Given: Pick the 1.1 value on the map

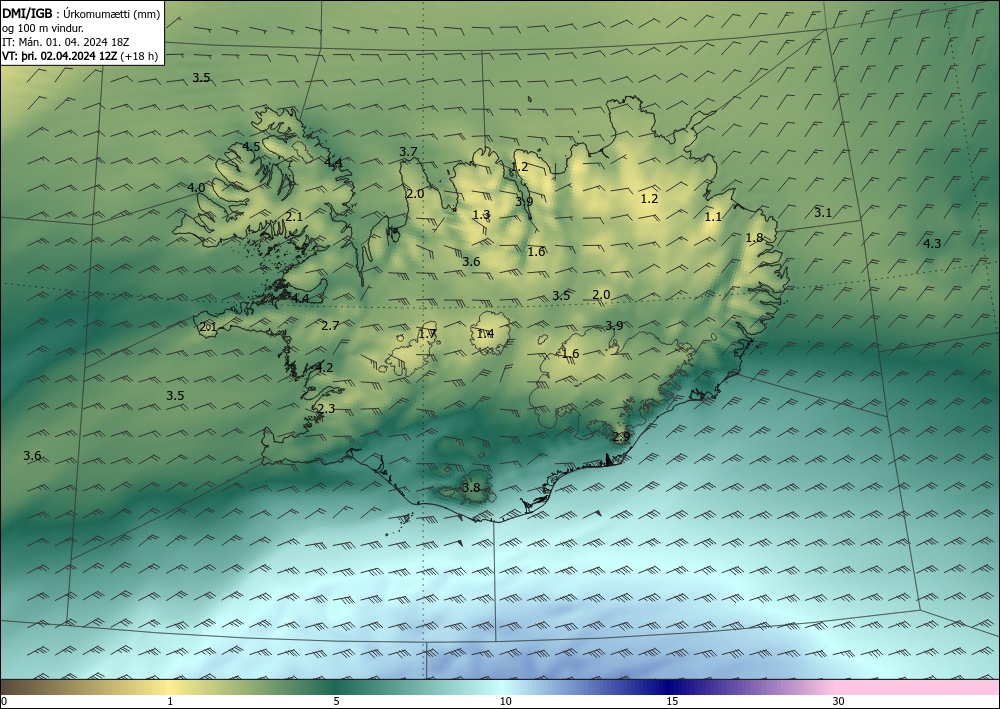Looking at the screenshot, I should click(x=713, y=217).
